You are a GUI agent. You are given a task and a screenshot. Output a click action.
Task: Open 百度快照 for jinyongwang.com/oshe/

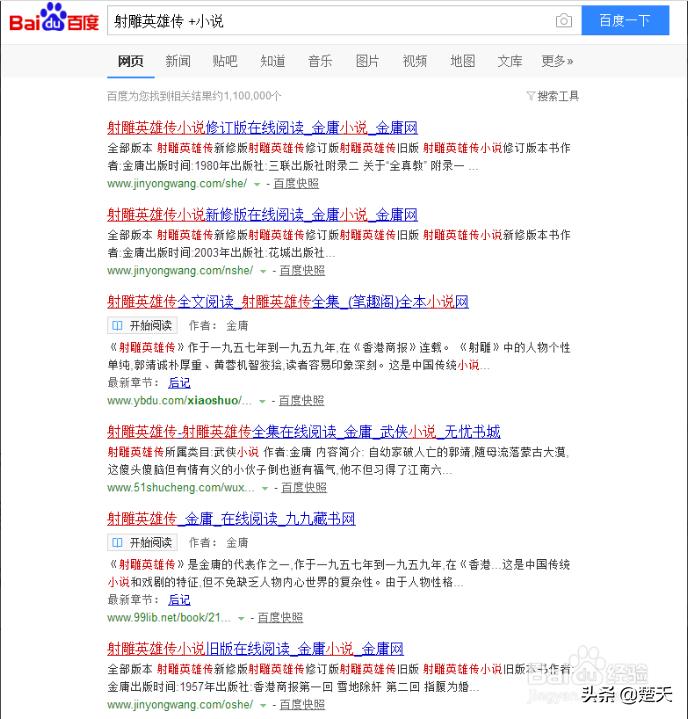[302, 704]
